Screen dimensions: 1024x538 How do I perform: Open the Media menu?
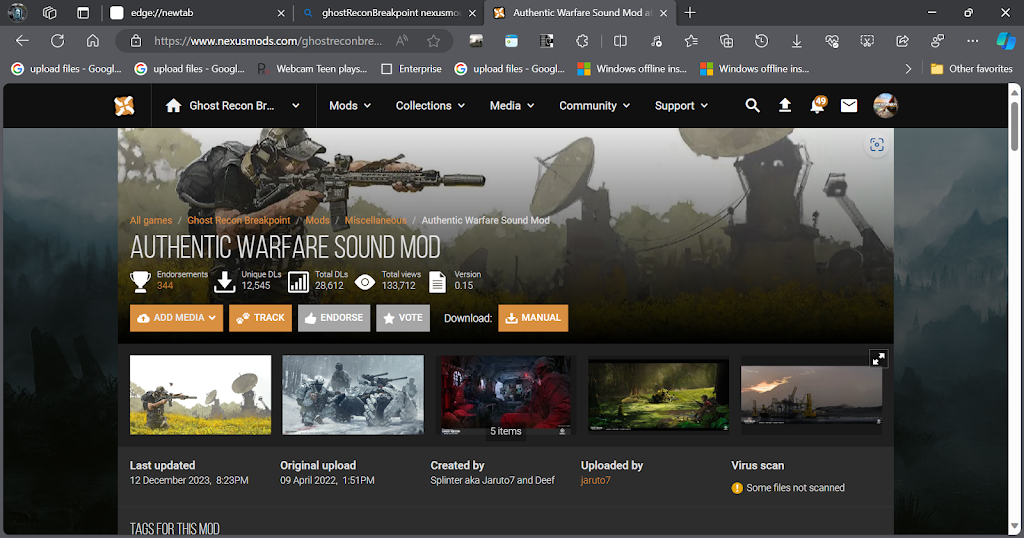[512, 106]
